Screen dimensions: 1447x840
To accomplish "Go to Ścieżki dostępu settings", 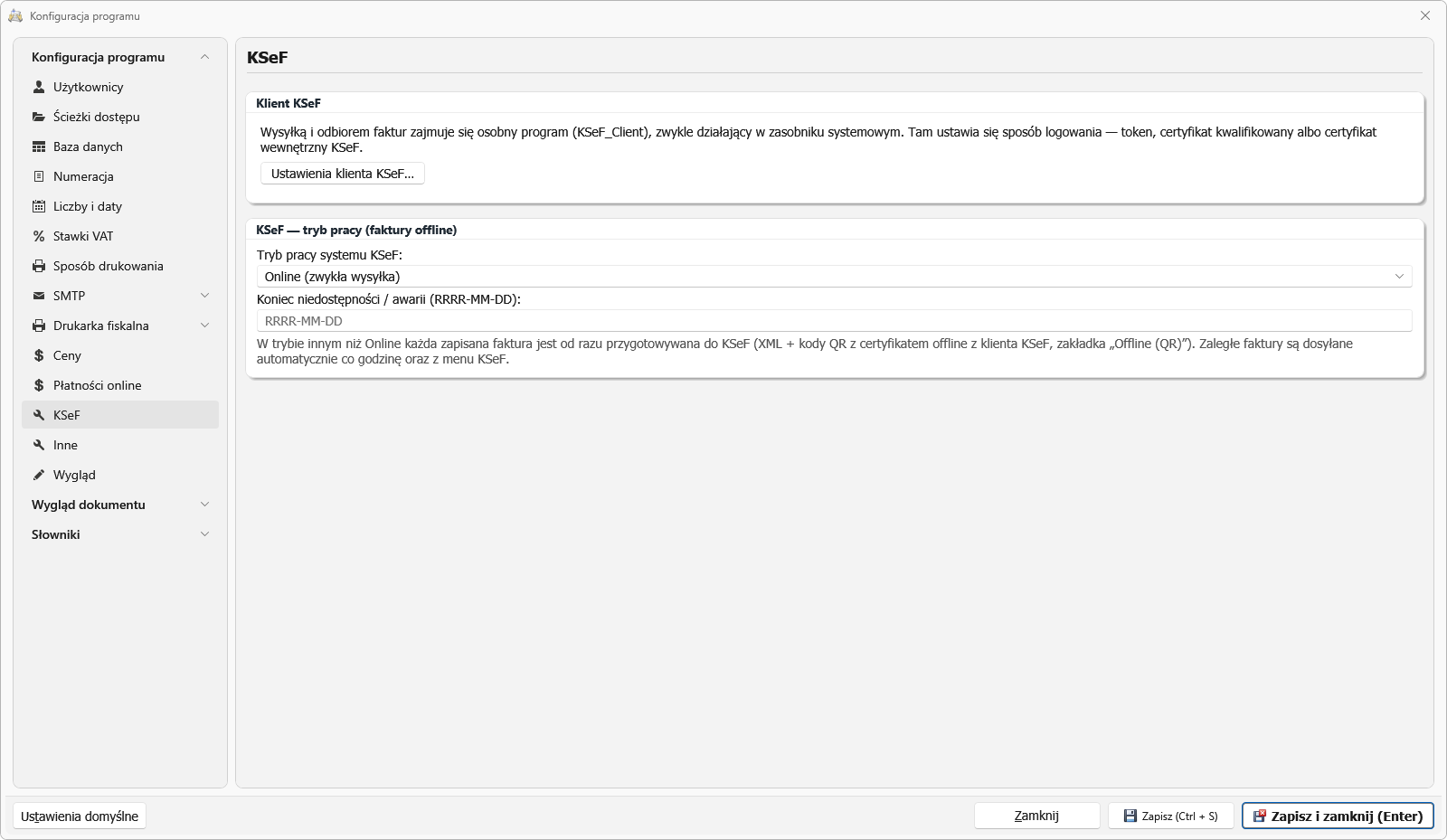I will 120,117.
